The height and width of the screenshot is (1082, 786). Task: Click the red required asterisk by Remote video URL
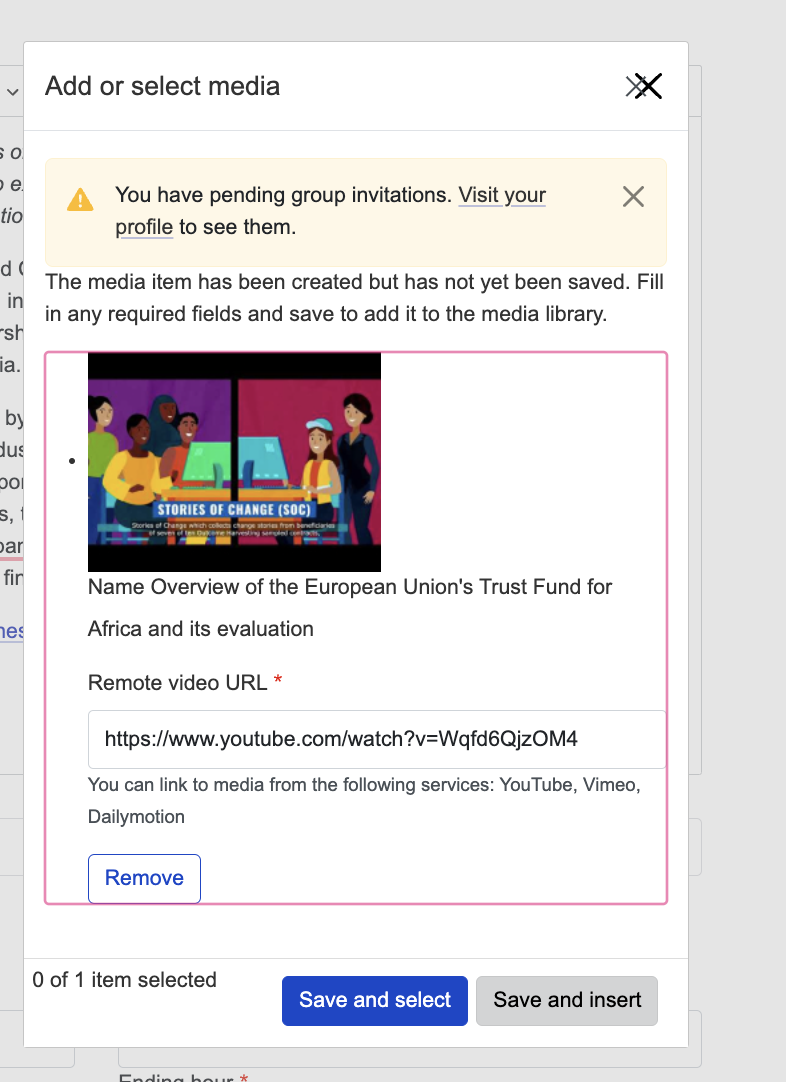pyautogui.click(x=278, y=682)
